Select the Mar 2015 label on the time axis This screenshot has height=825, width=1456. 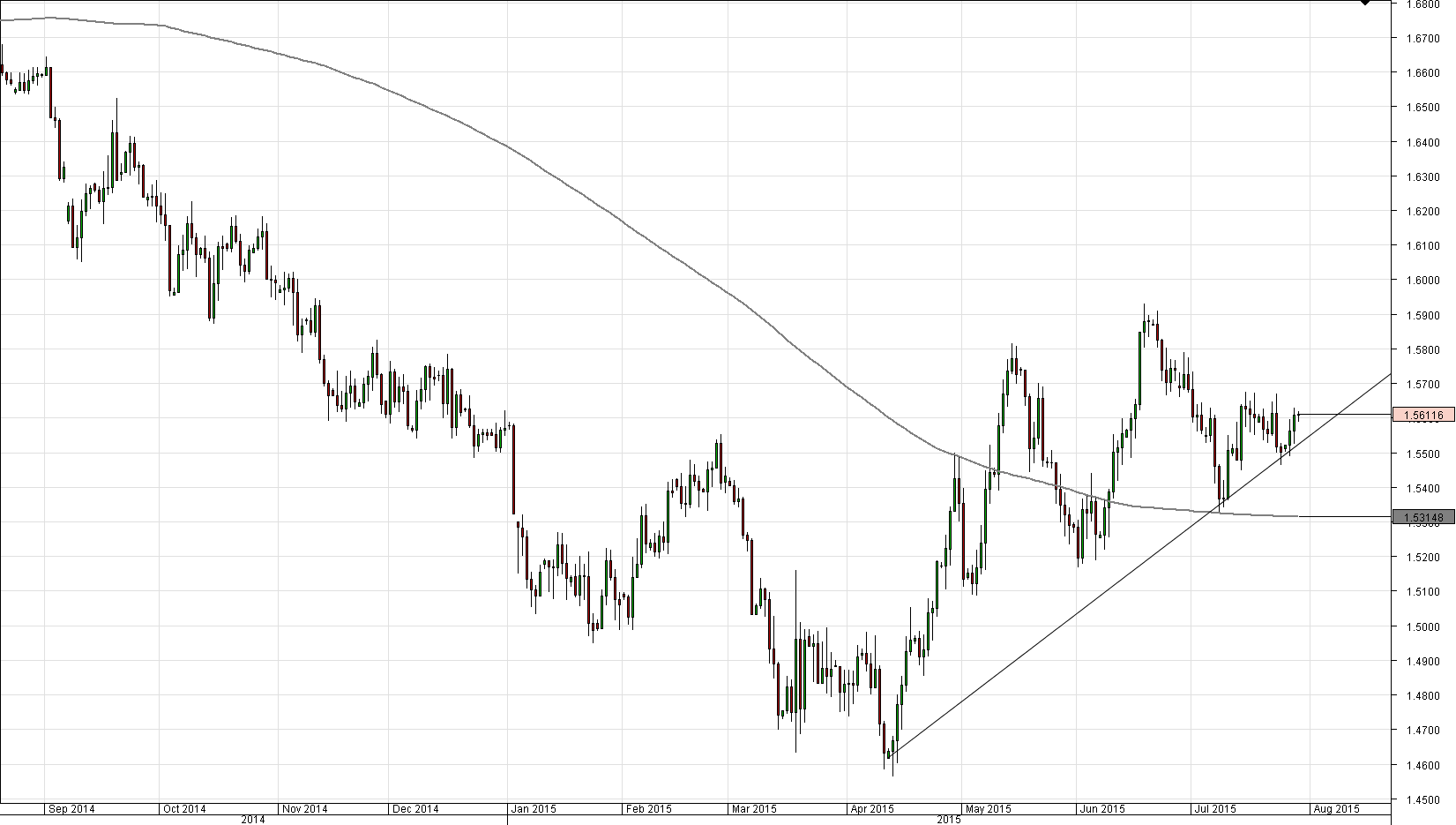753,808
